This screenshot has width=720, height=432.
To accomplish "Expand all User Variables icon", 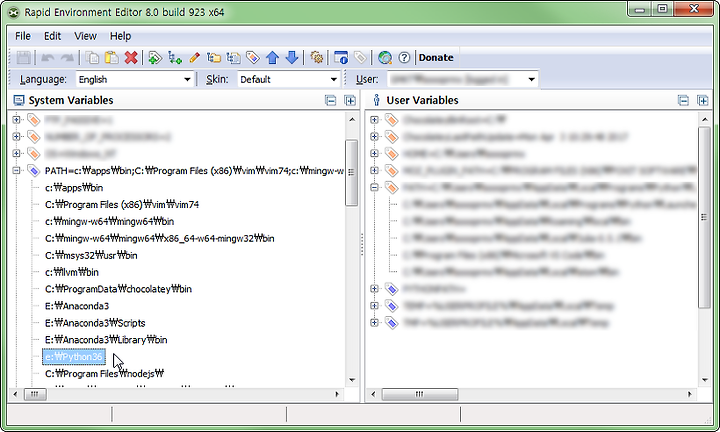I will [x=703, y=100].
